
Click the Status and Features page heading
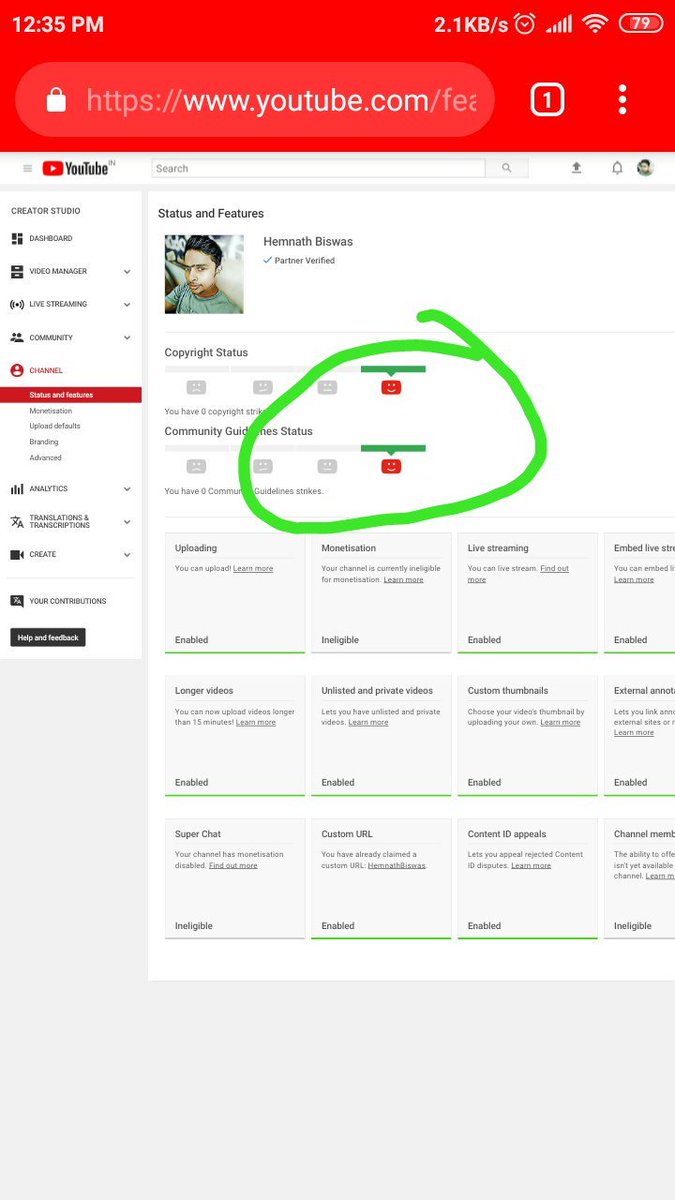tap(211, 214)
